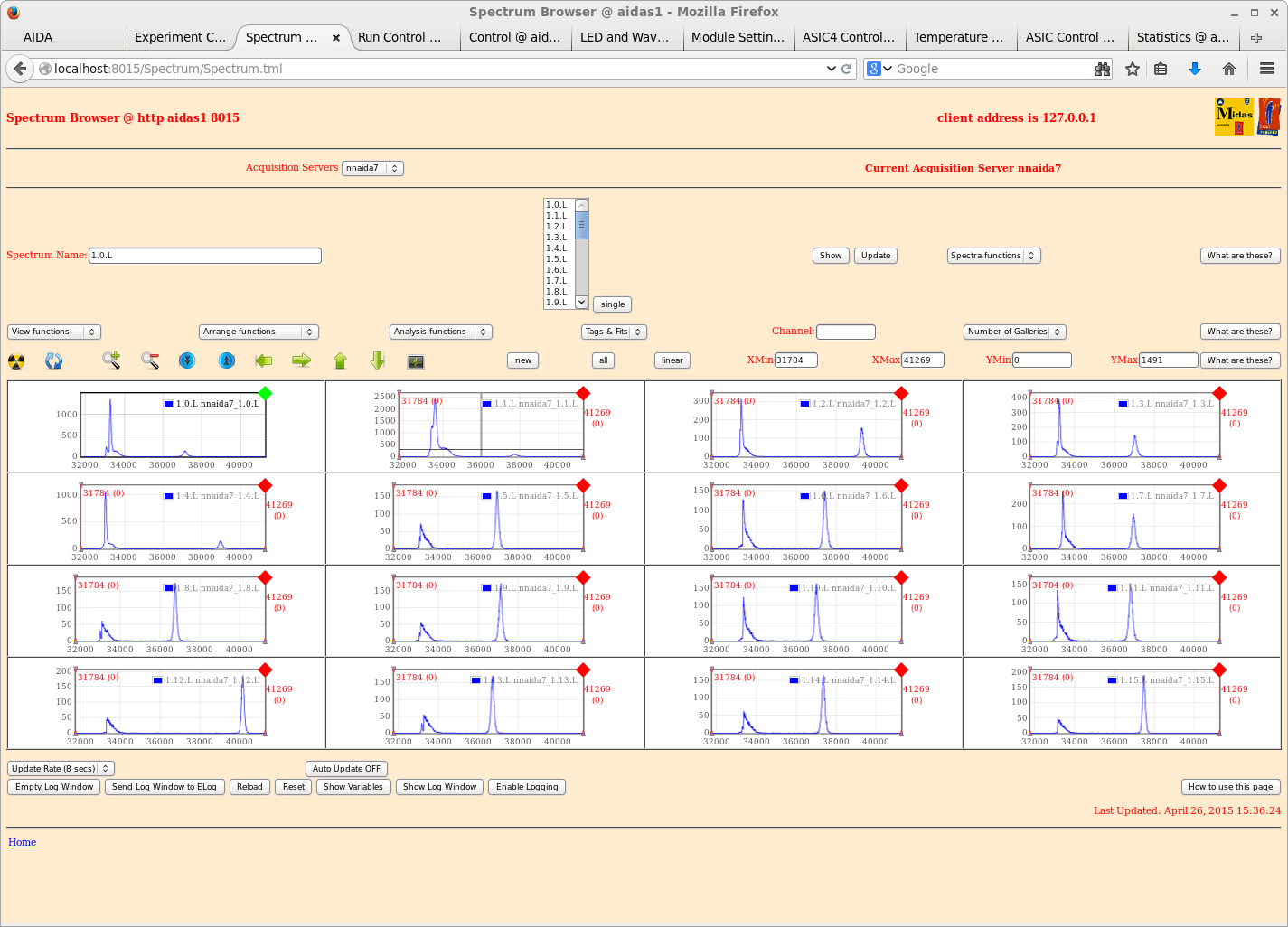Switch to the Temperature tab
Screen dimensions: 1288x927
962,37
